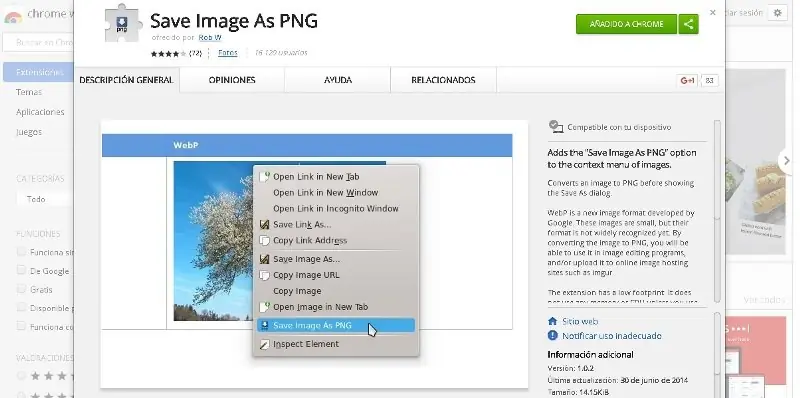The height and width of the screenshot is (398, 800).
Task: Click the Añadido a Chrome button
Action: point(627,24)
